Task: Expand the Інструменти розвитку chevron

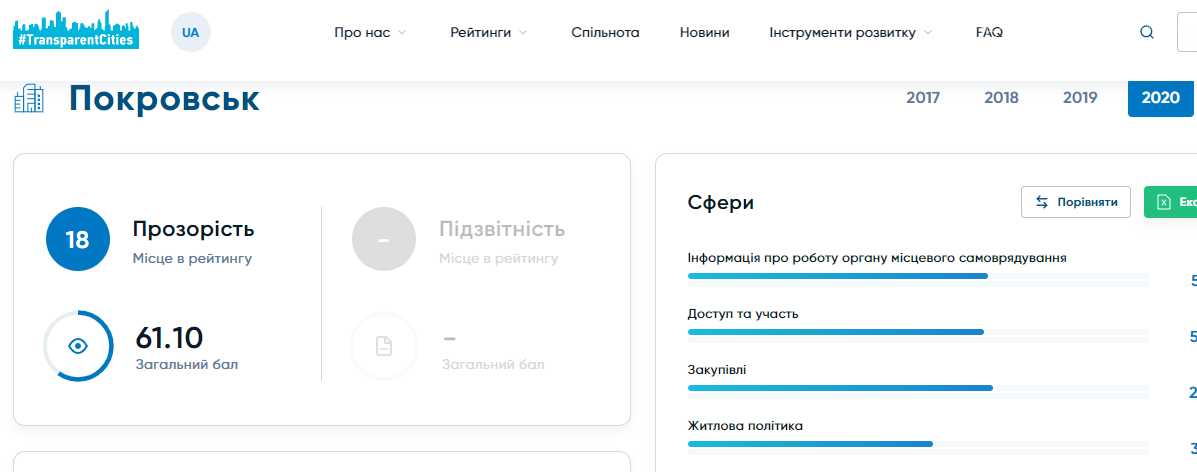Action: point(928,33)
